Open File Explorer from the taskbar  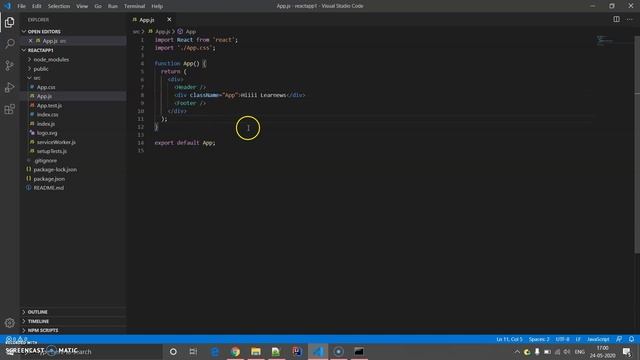pyautogui.click(x=256, y=351)
